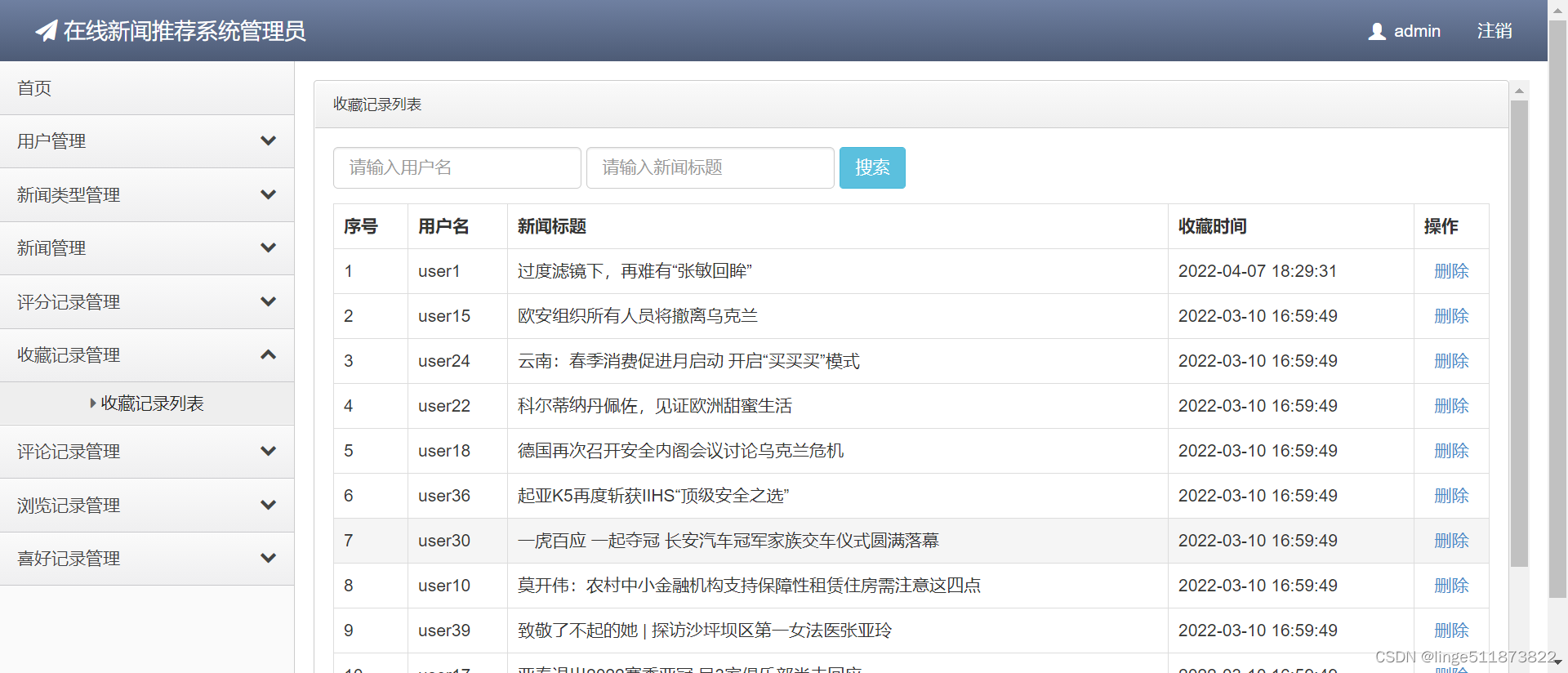Click title starting with 一虎百应 一起夺冠
Viewport: 1568px width, 673px height.
(728, 541)
